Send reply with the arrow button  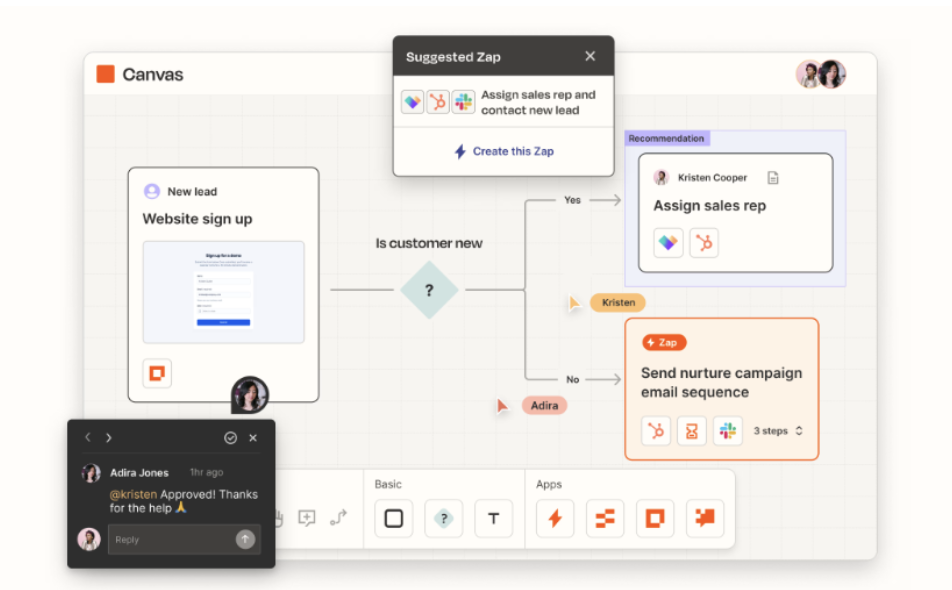(245, 539)
